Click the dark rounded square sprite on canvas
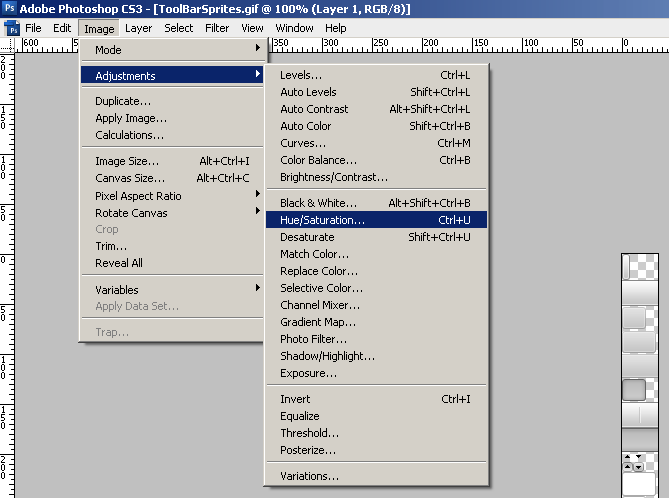669x498 pixels. click(x=634, y=390)
